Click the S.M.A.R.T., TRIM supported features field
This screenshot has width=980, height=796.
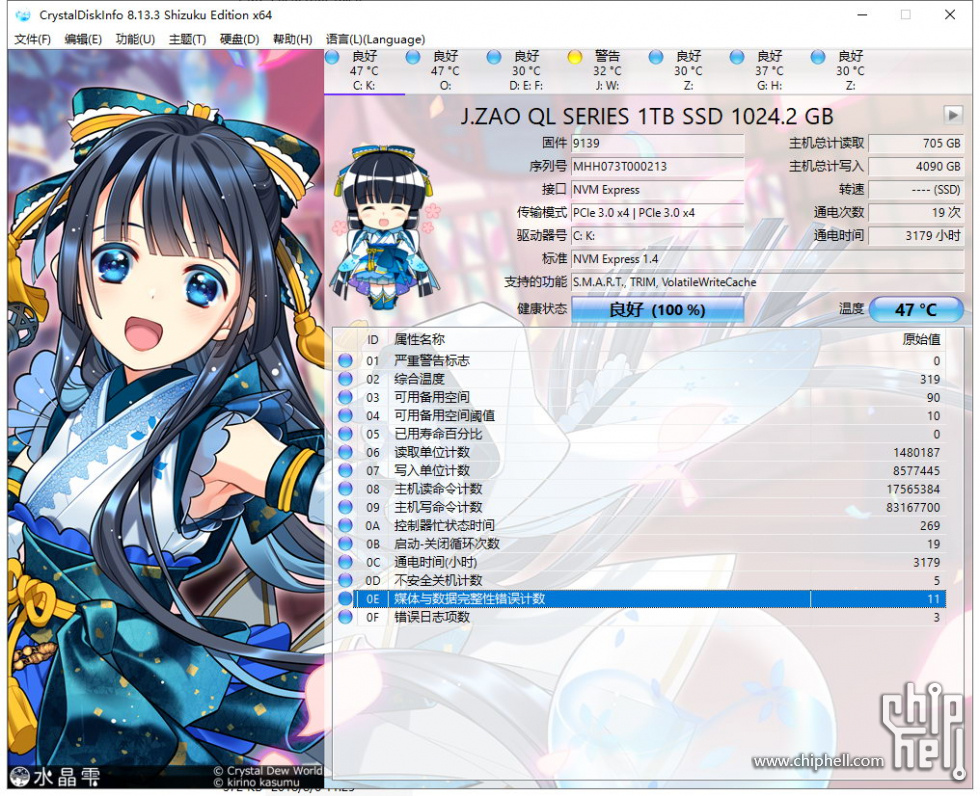point(768,282)
